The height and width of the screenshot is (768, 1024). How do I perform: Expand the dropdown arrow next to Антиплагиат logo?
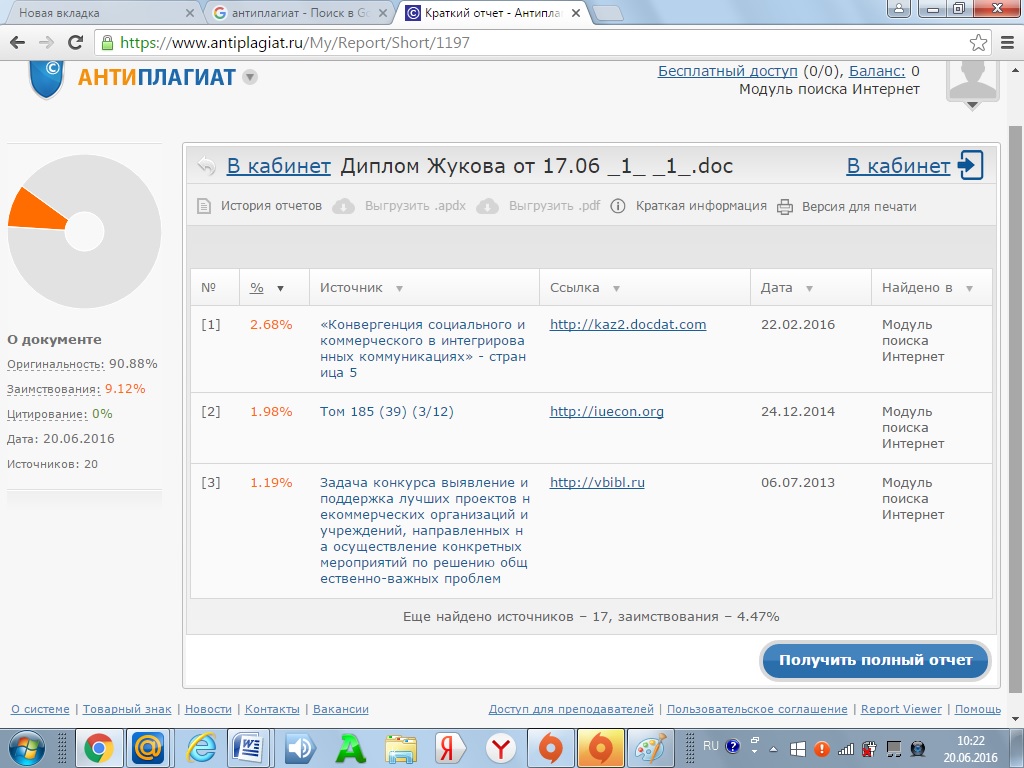(x=250, y=77)
